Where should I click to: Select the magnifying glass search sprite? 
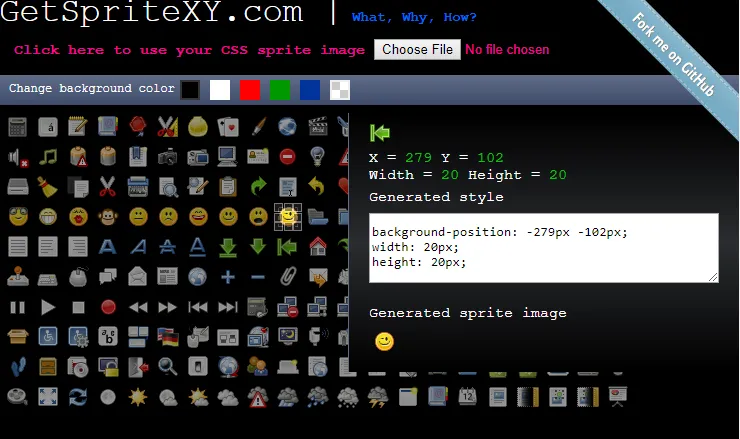[168, 367]
